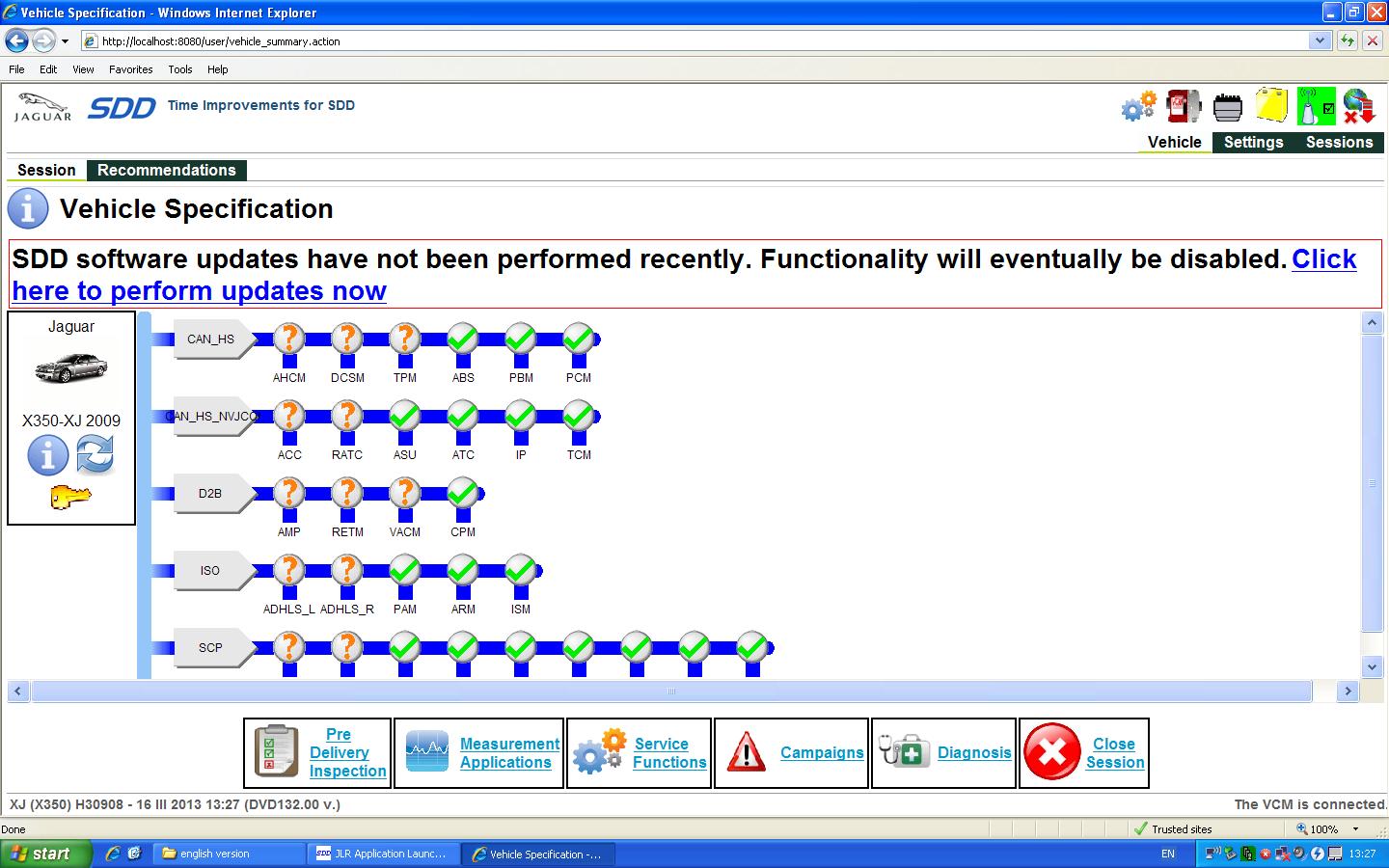Click the refresh vehicle data icon
1389x868 pixels.
[x=95, y=454]
